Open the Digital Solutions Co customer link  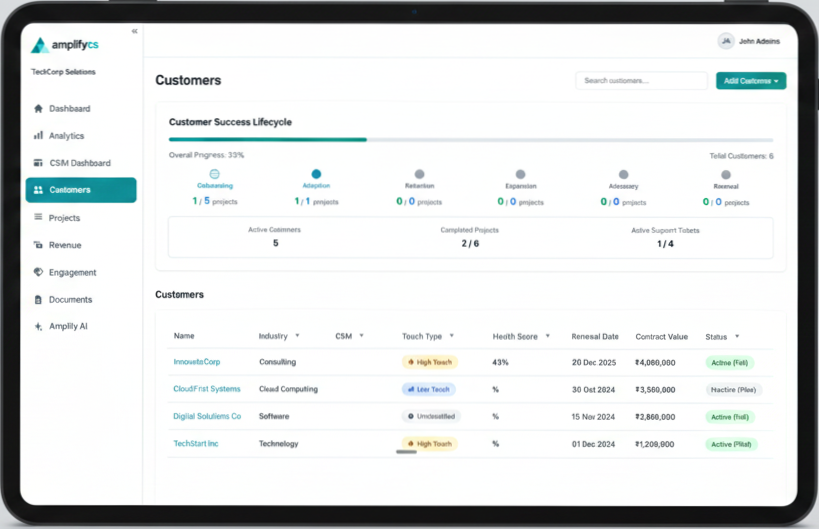pos(207,416)
